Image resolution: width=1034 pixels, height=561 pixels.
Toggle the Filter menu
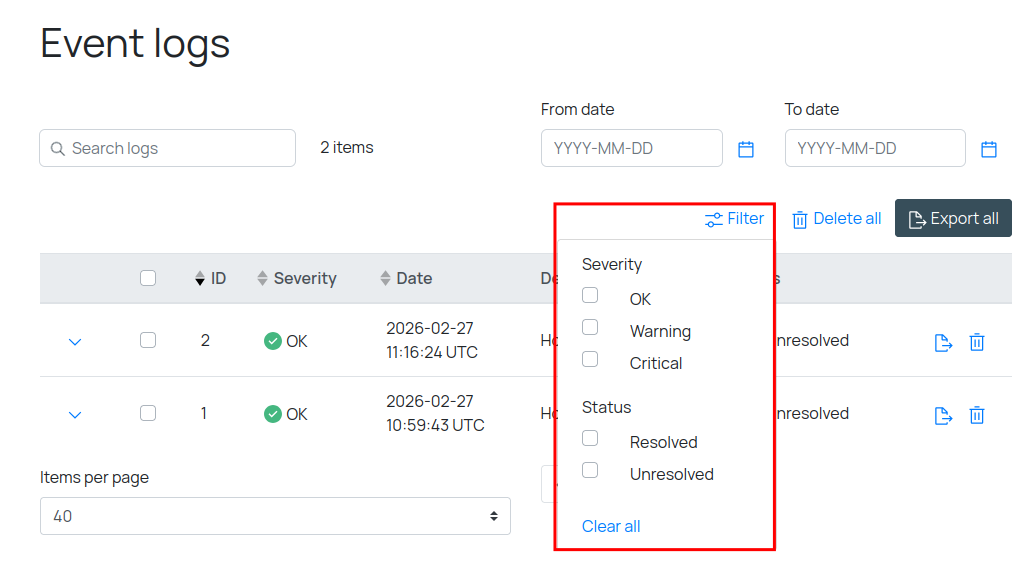pos(734,219)
